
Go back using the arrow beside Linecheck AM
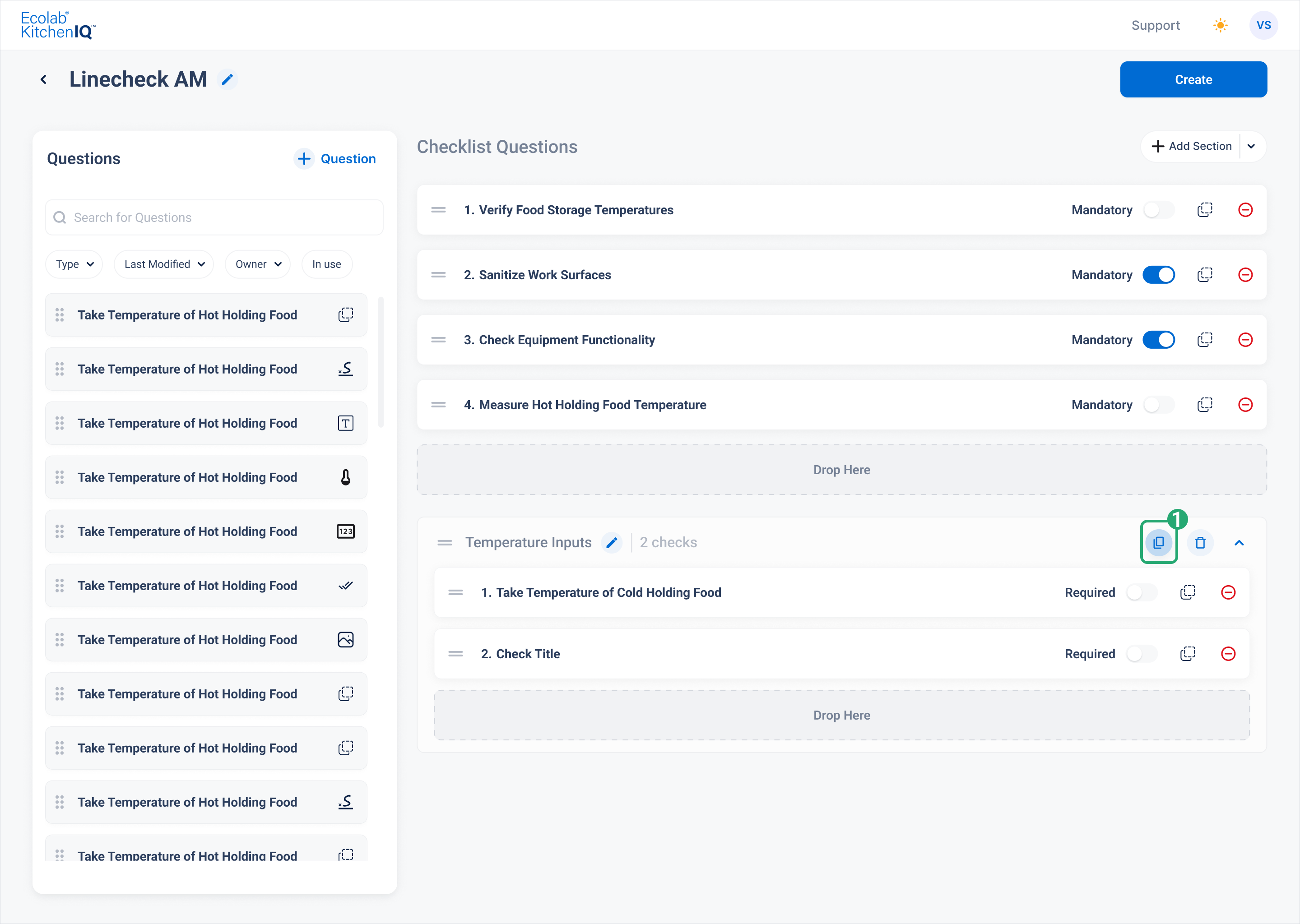coord(43,80)
